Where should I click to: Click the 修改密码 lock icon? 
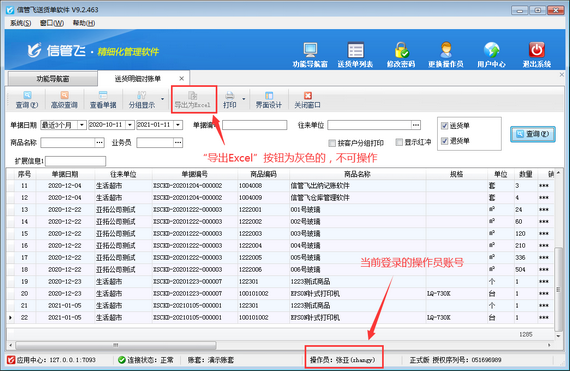pyautogui.click(x=401, y=51)
